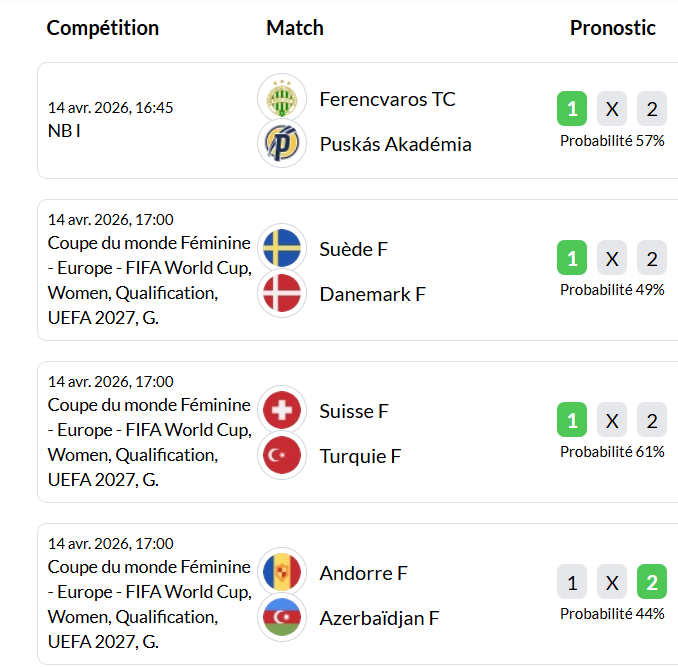Click the Denmark flag icon

pyautogui.click(x=282, y=294)
